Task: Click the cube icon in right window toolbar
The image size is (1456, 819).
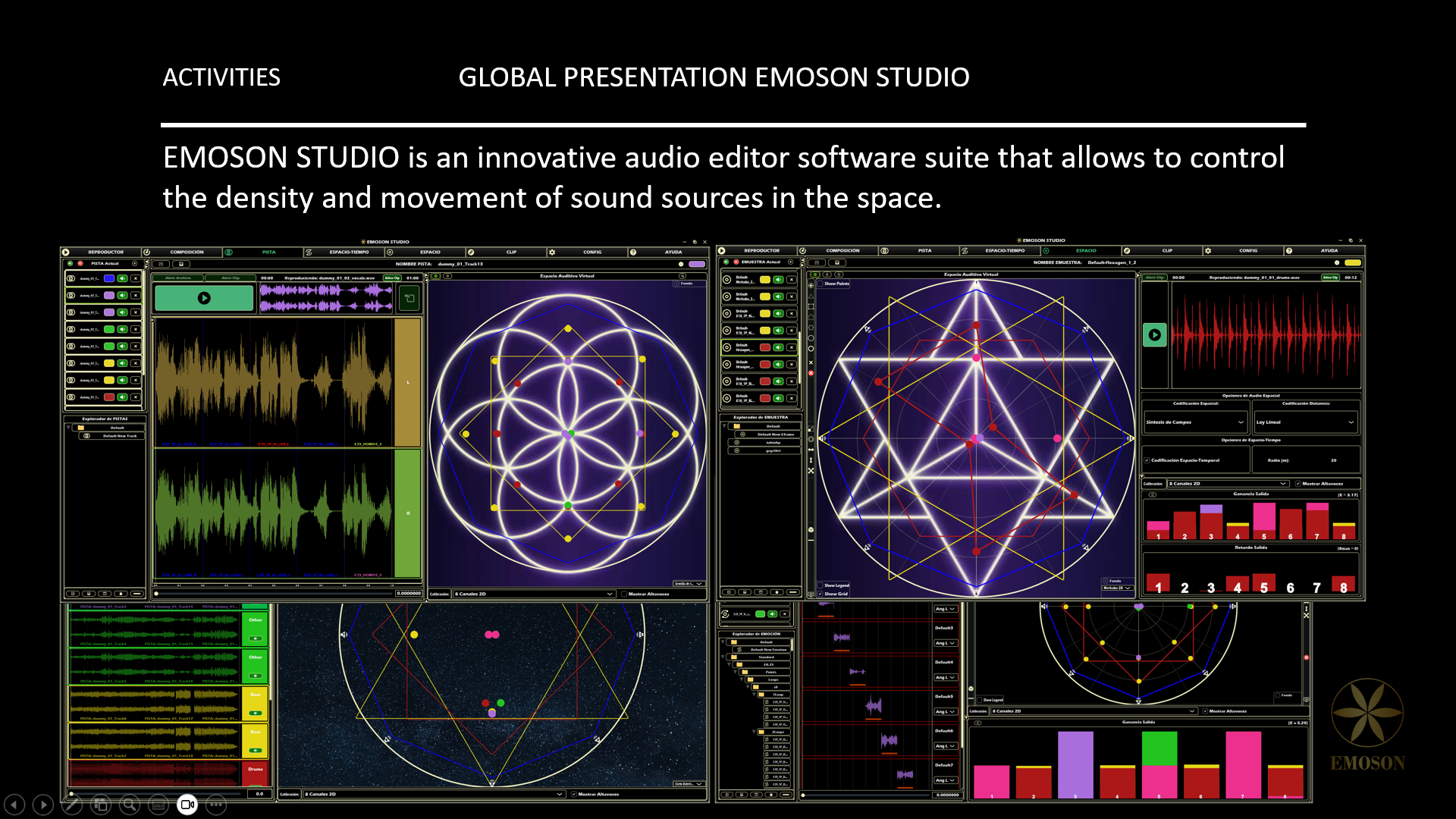Action: 811,530
